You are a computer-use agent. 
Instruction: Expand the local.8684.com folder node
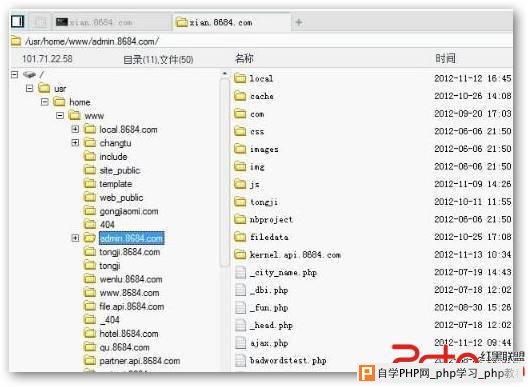(75, 129)
